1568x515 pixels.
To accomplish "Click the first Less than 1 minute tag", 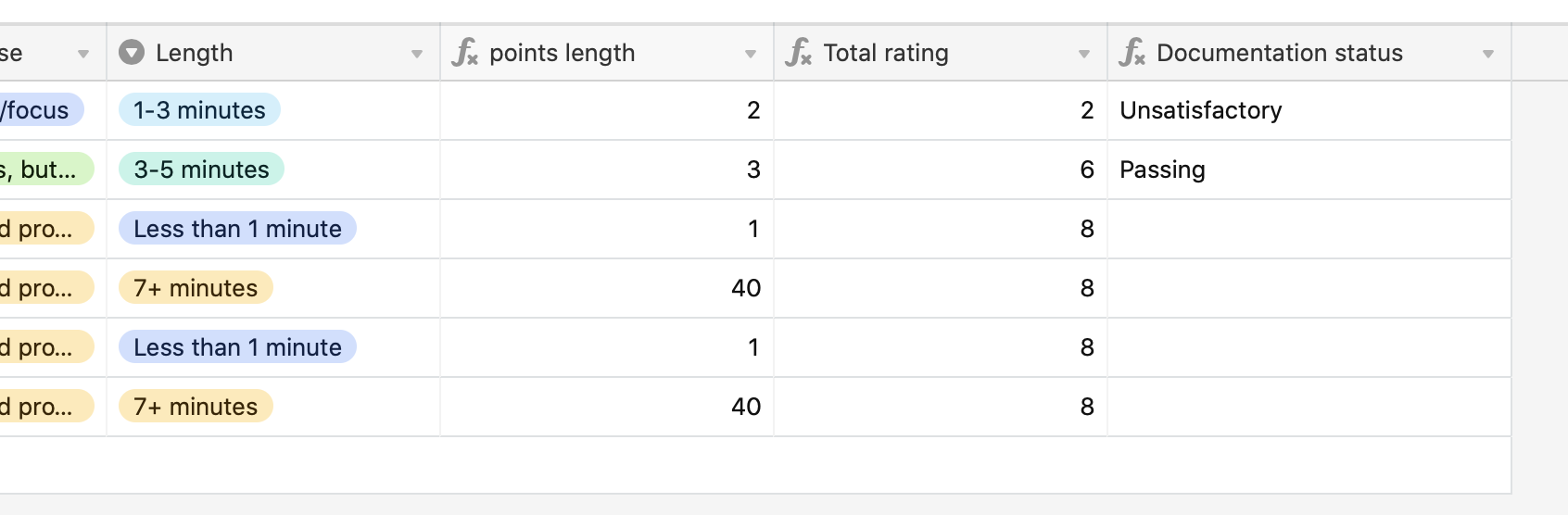I will click(237, 229).
